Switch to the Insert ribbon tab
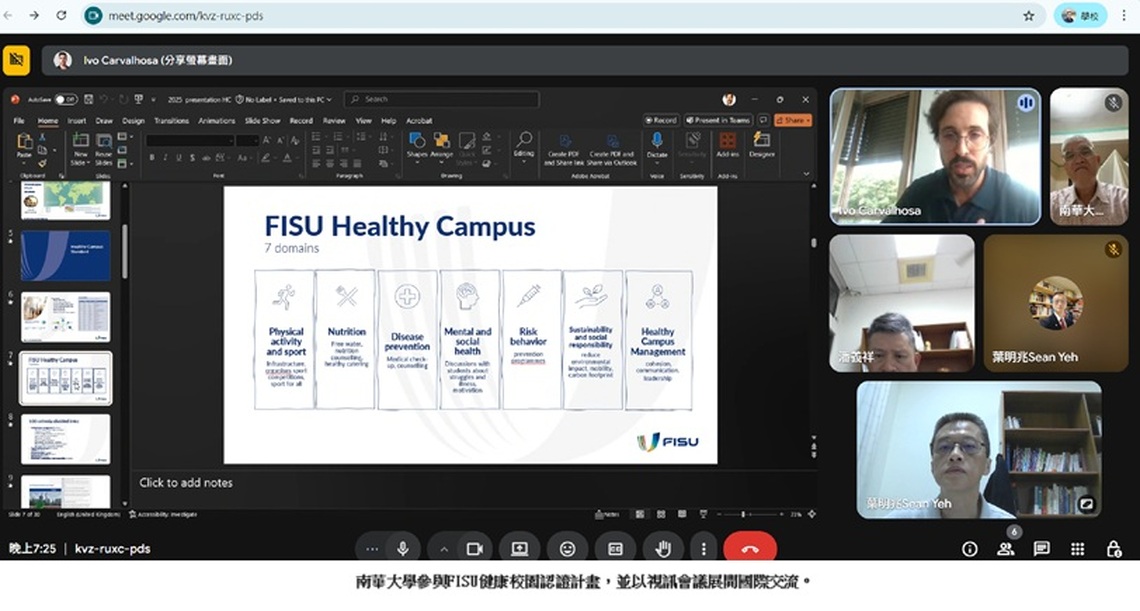 coord(76,121)
